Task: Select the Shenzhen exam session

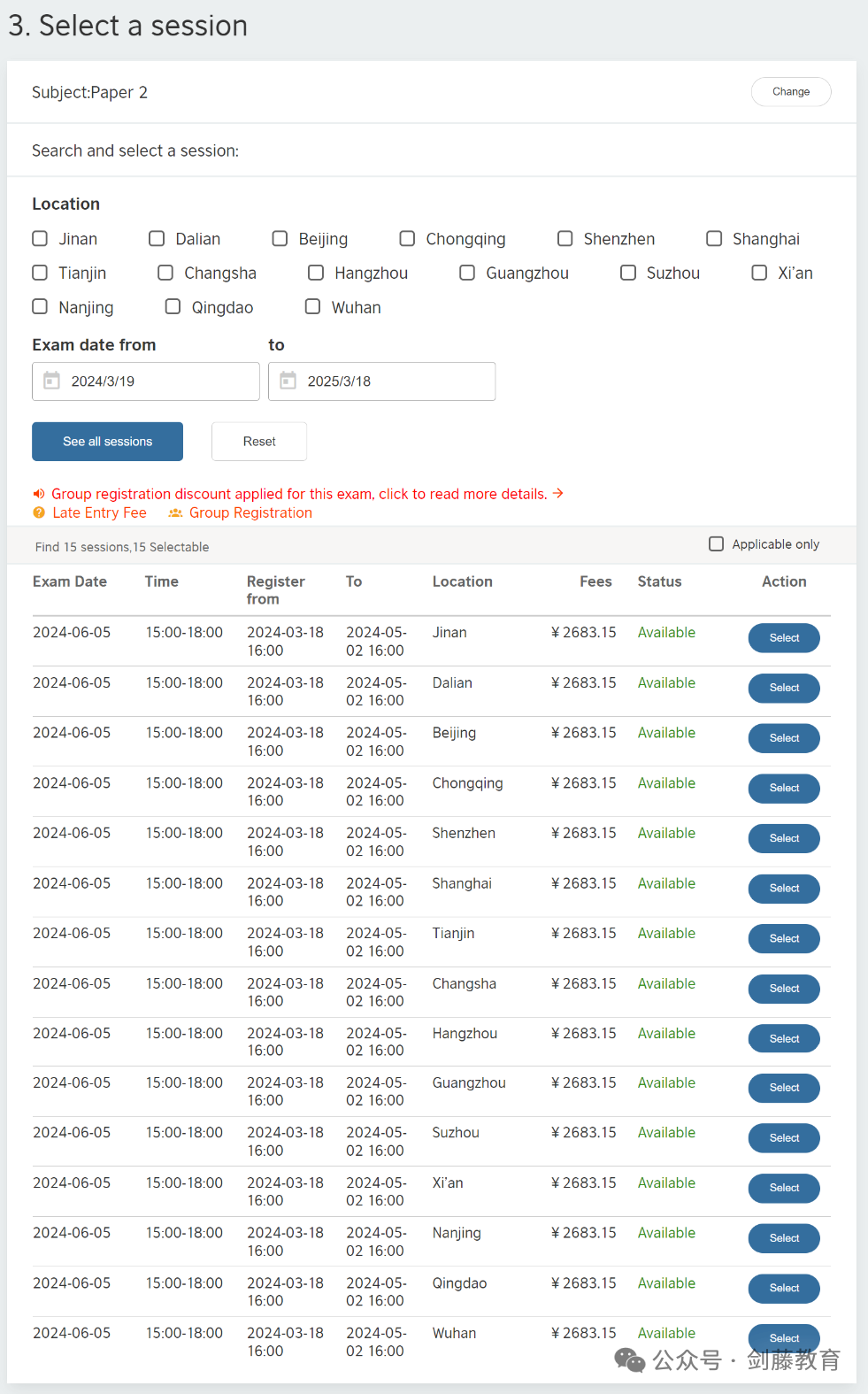Action: pos(784,838)
